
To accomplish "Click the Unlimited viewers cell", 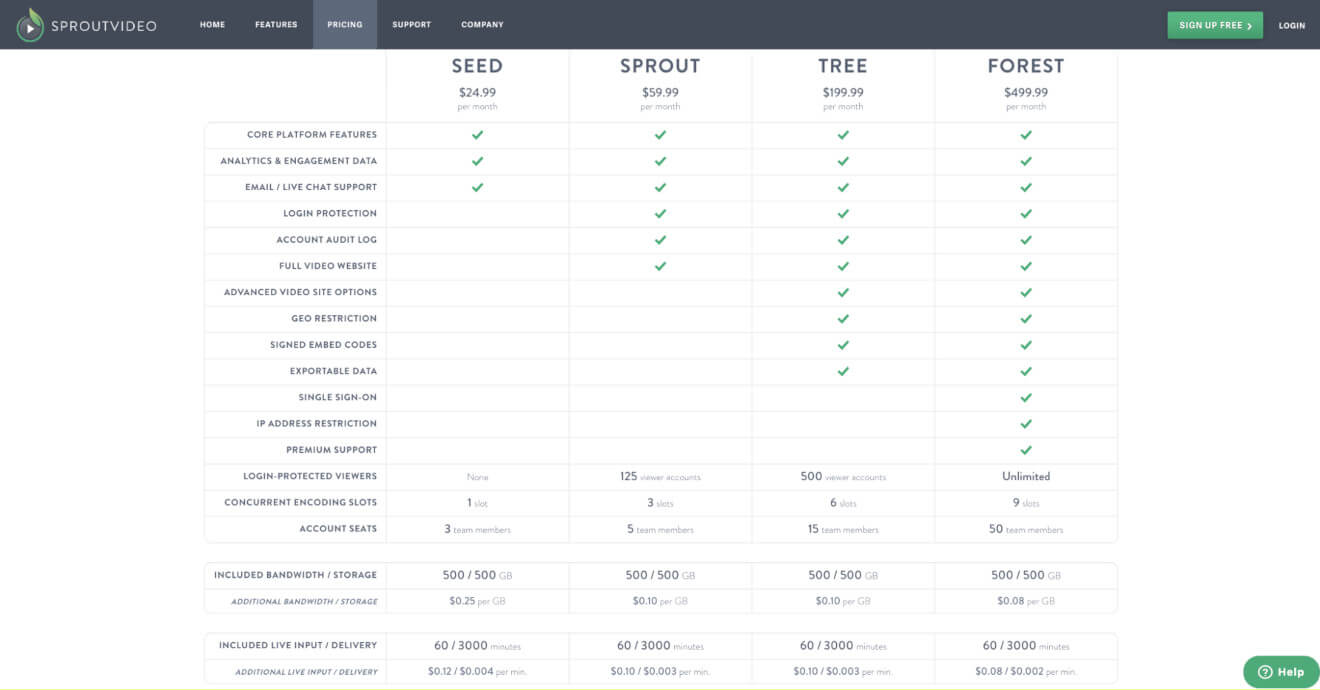I will (x=1026, y=476).
